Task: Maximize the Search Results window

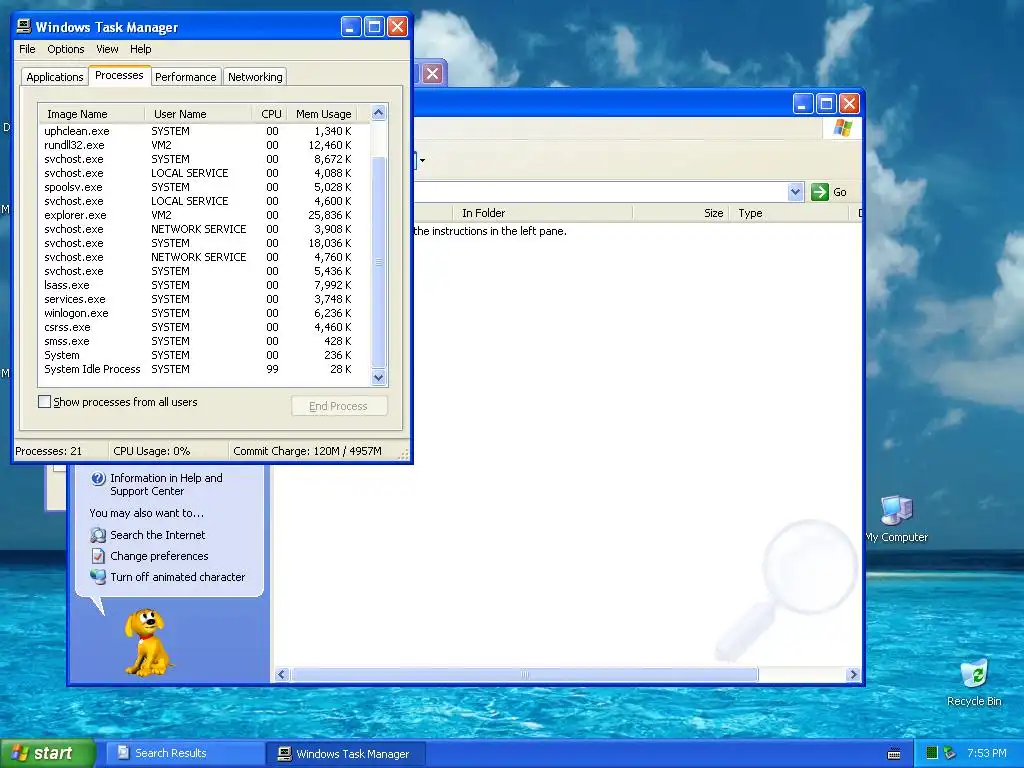Action: click(826, 103)
